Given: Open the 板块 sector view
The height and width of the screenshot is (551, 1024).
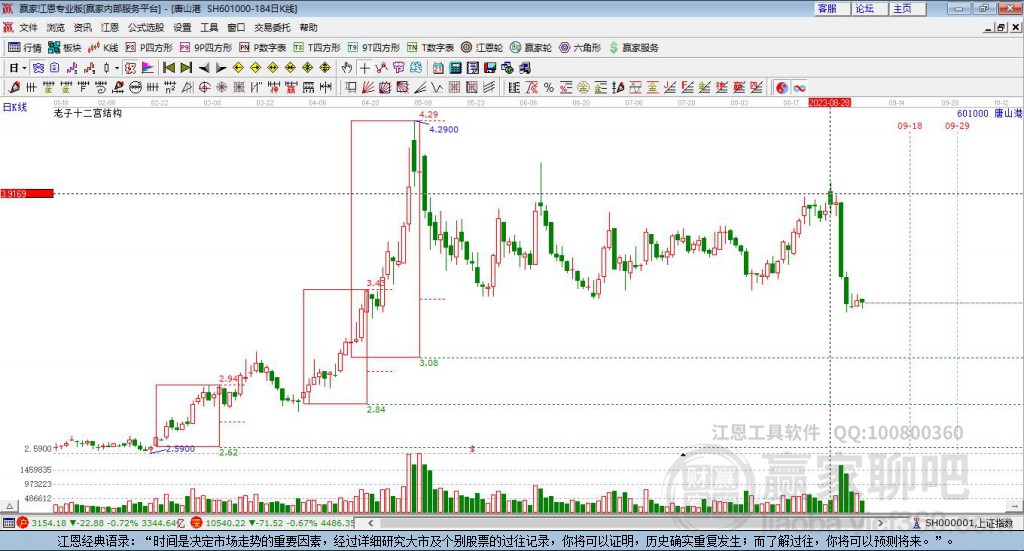Looking at the screenshot, I should pyautogui.click(x=64, y=48).
